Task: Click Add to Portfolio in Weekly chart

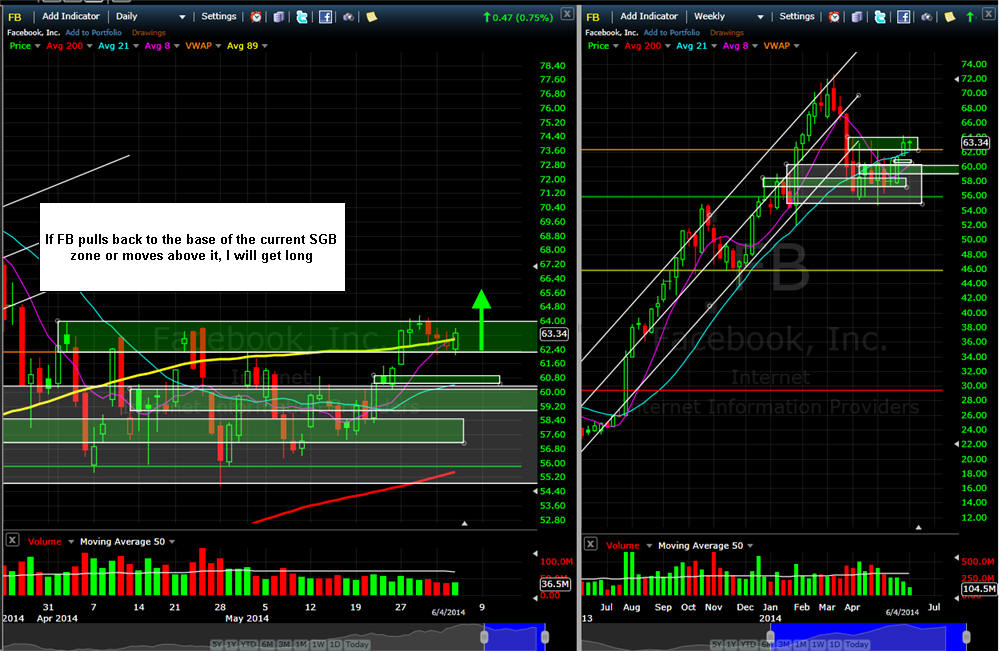Action: [672, 33]
